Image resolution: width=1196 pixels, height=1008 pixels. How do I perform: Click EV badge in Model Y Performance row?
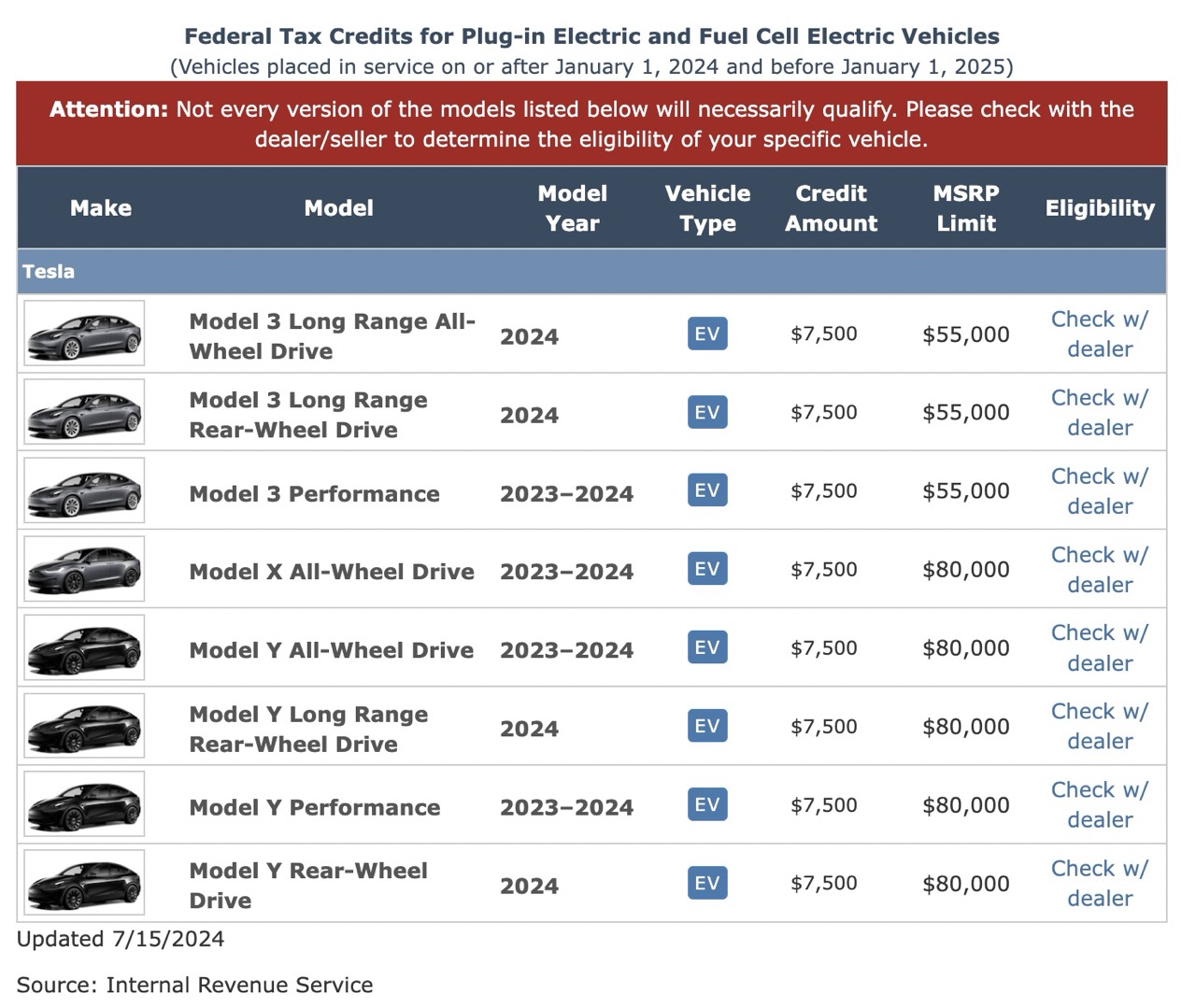click(707, 804)
